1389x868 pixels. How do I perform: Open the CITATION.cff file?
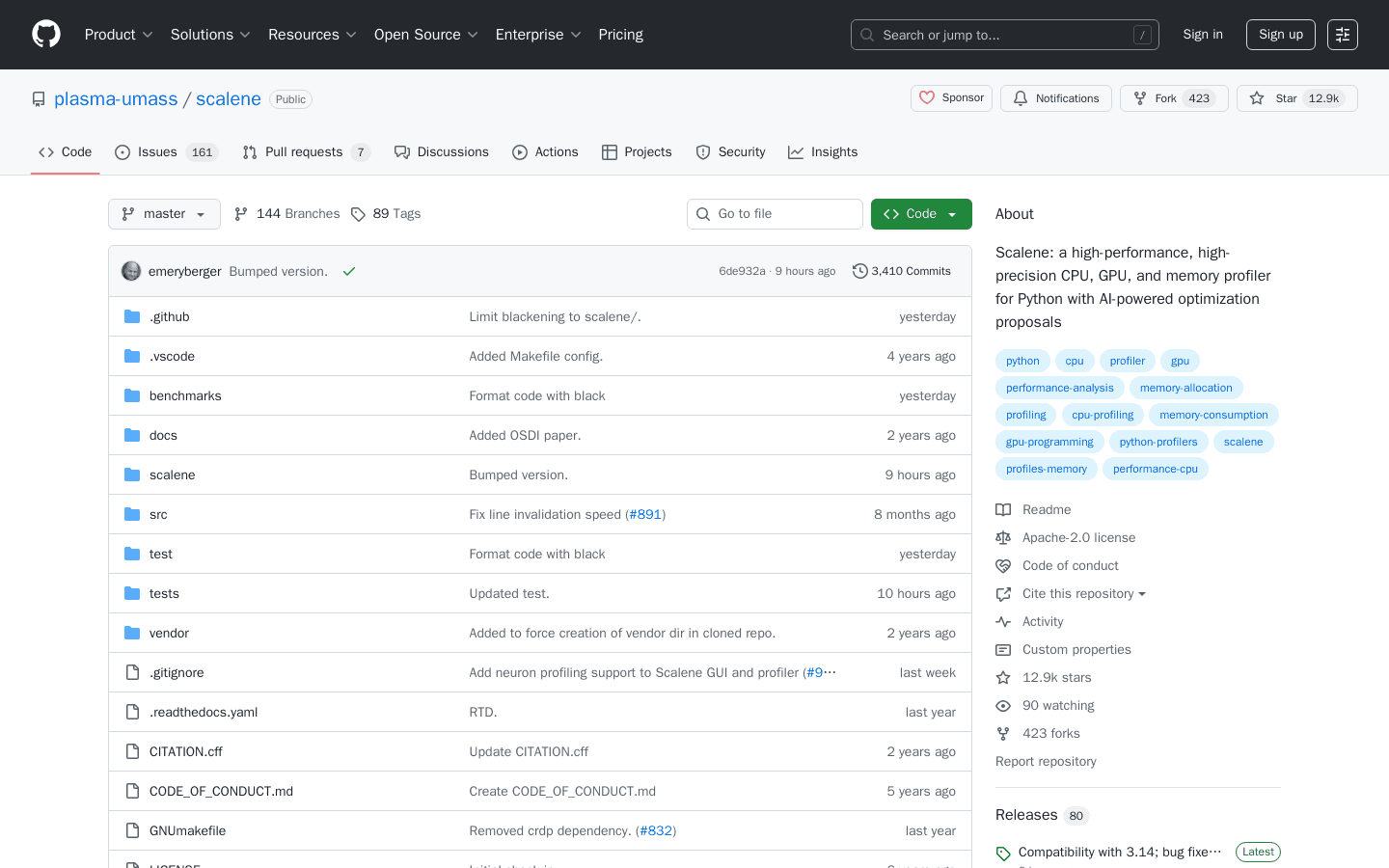pos(186,751)
